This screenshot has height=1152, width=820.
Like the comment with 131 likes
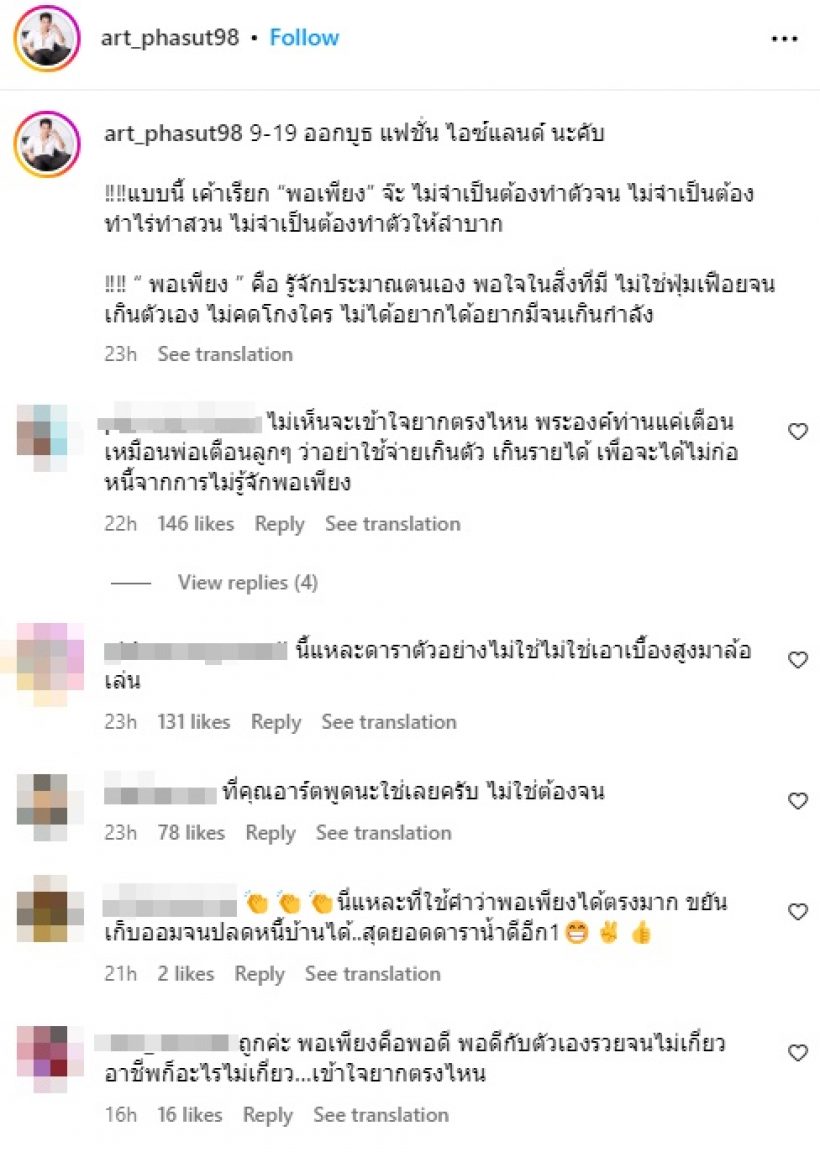coord(798,659)
